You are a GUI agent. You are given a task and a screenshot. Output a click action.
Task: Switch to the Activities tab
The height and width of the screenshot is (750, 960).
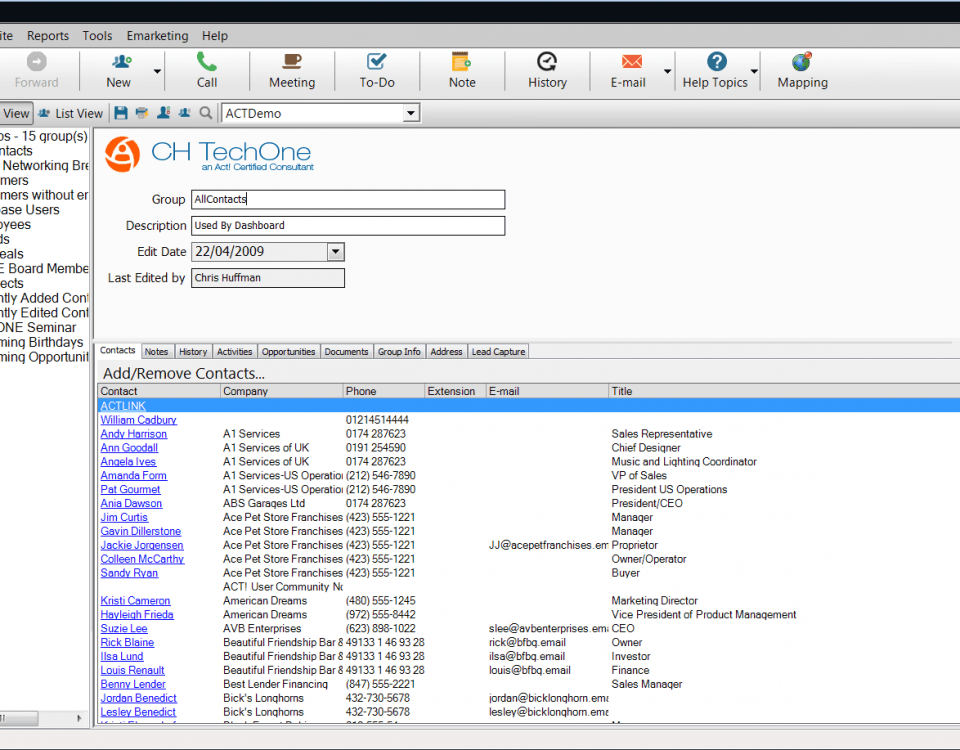point(234,351)
